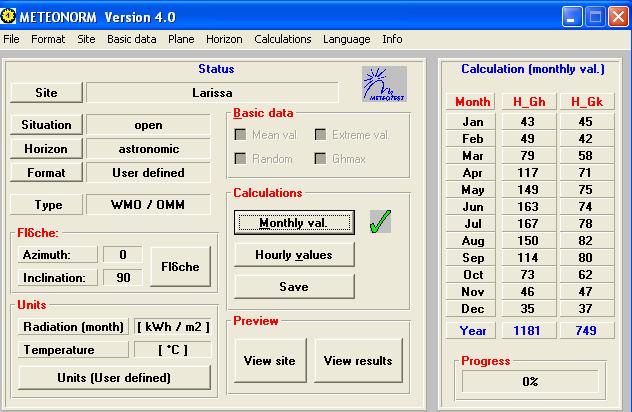
Task: Click the Save button
Action: (294, 287)
